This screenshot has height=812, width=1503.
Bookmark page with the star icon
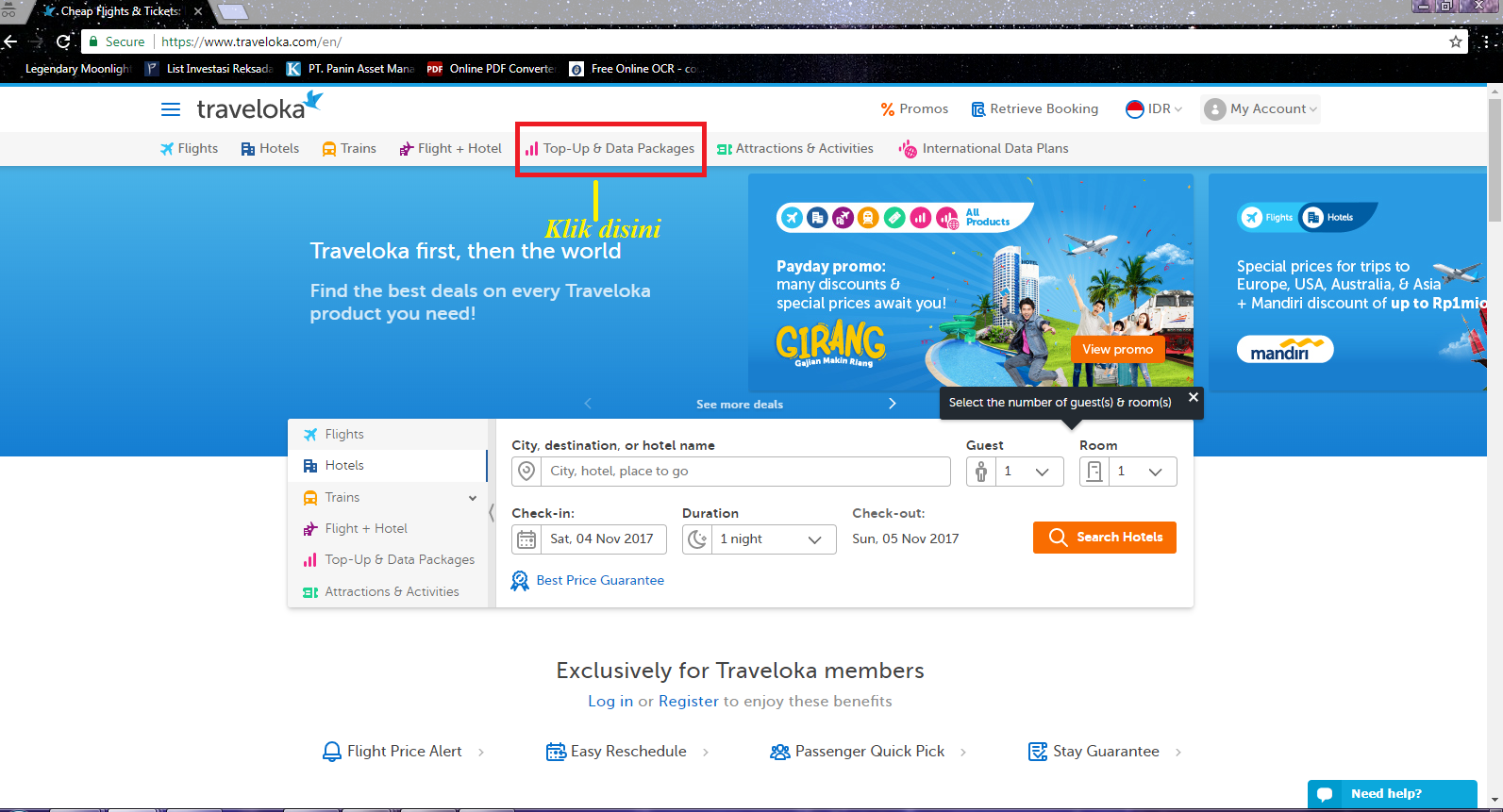pos(1456,41)
